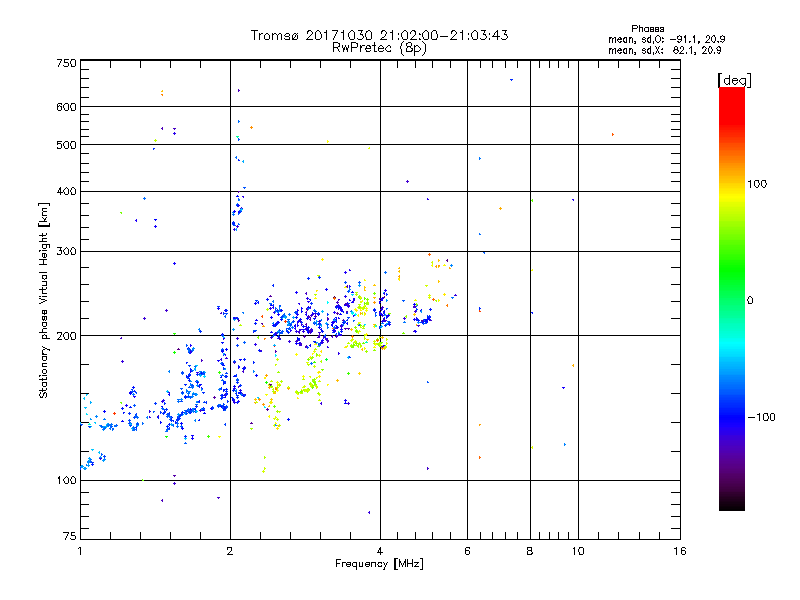
Task: Click the x-axis tick label '4'
Action: (x=380, y=551)
